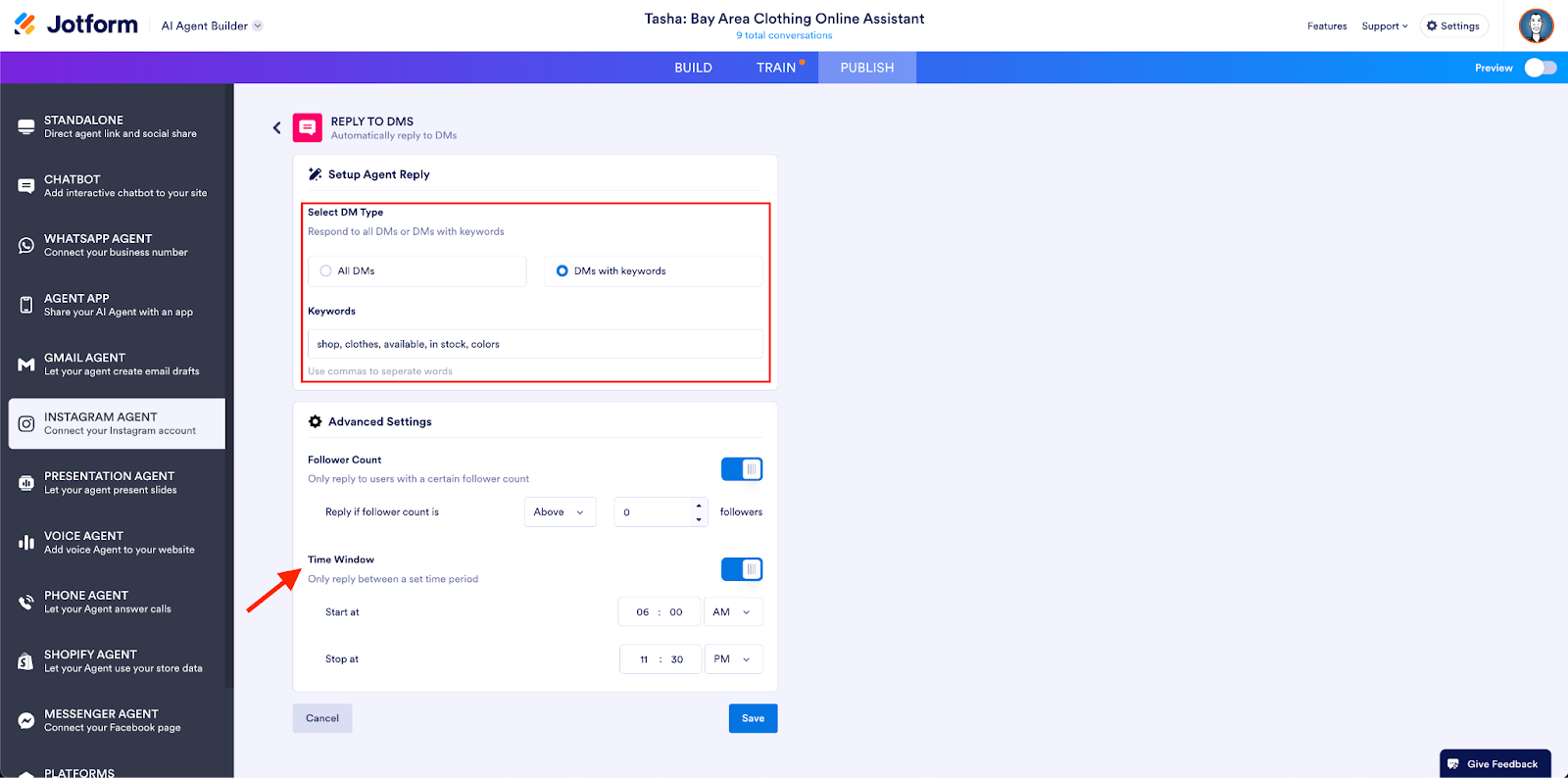Toggle the Preview switch

pyautogui.click(x=1541, y=68)
